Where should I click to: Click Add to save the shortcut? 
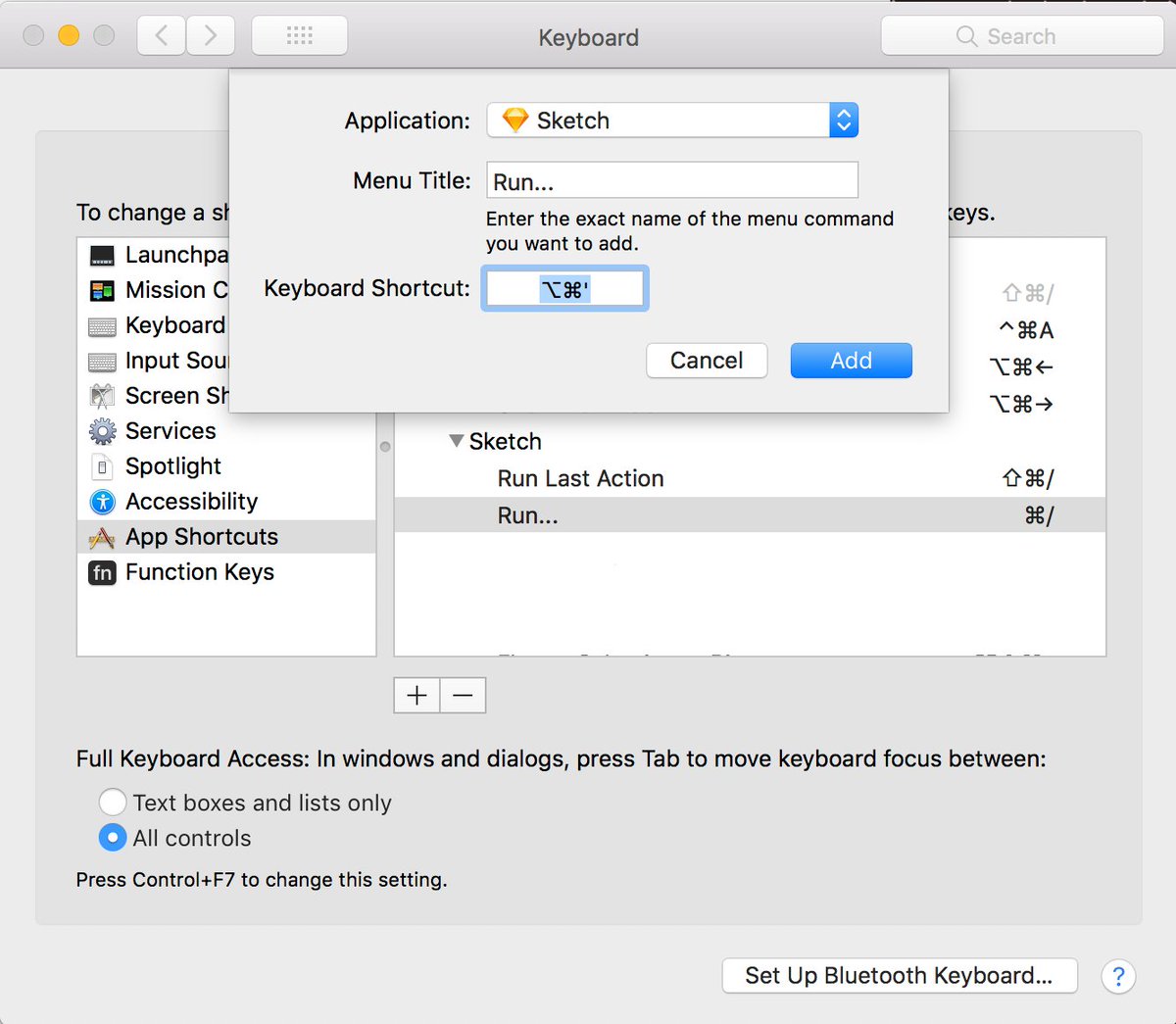point(852,361)
